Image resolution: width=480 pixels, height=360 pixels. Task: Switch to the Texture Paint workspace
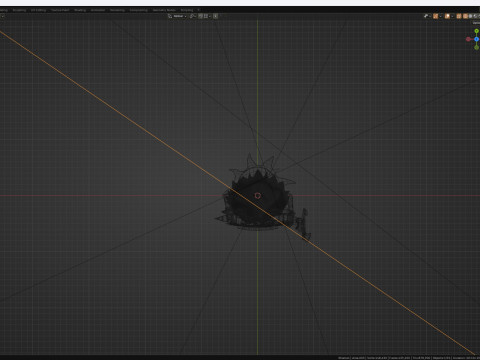tap(60, 10)
